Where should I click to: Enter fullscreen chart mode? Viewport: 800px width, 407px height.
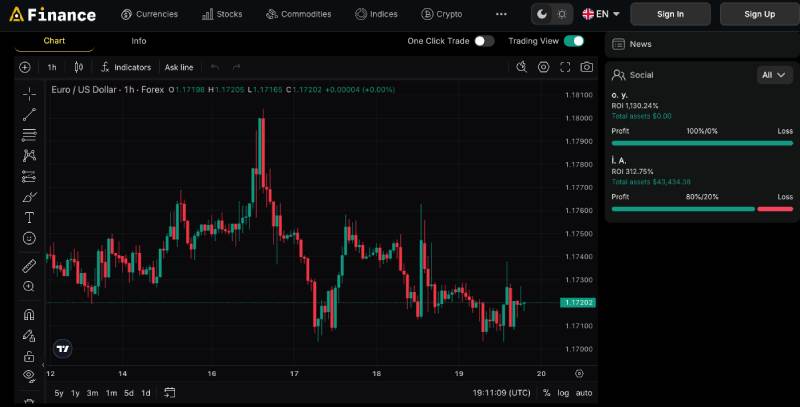click(x=565, y=67)
